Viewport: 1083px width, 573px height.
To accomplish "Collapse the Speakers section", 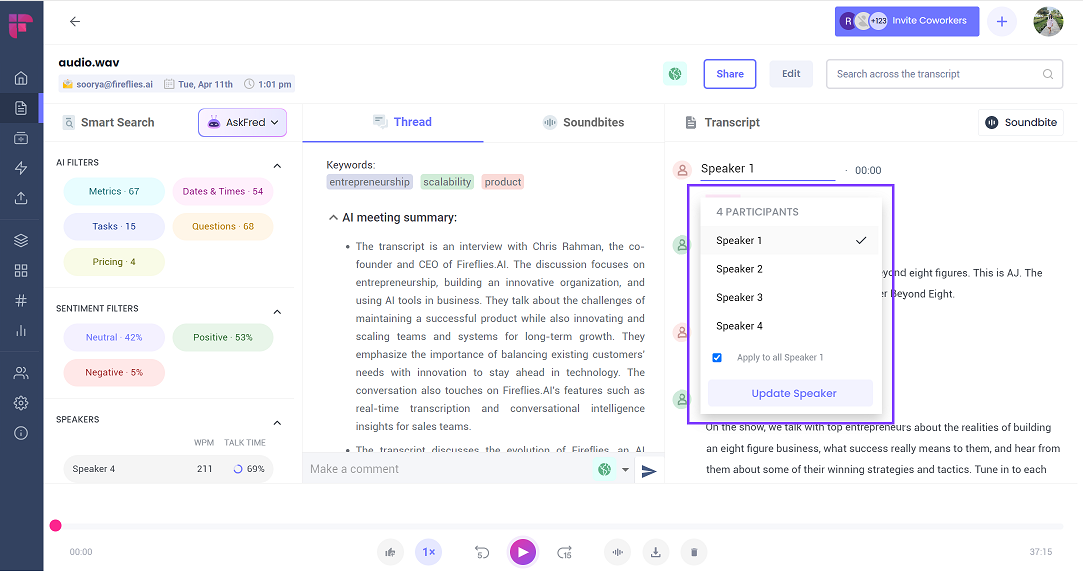I will (277, 423).
